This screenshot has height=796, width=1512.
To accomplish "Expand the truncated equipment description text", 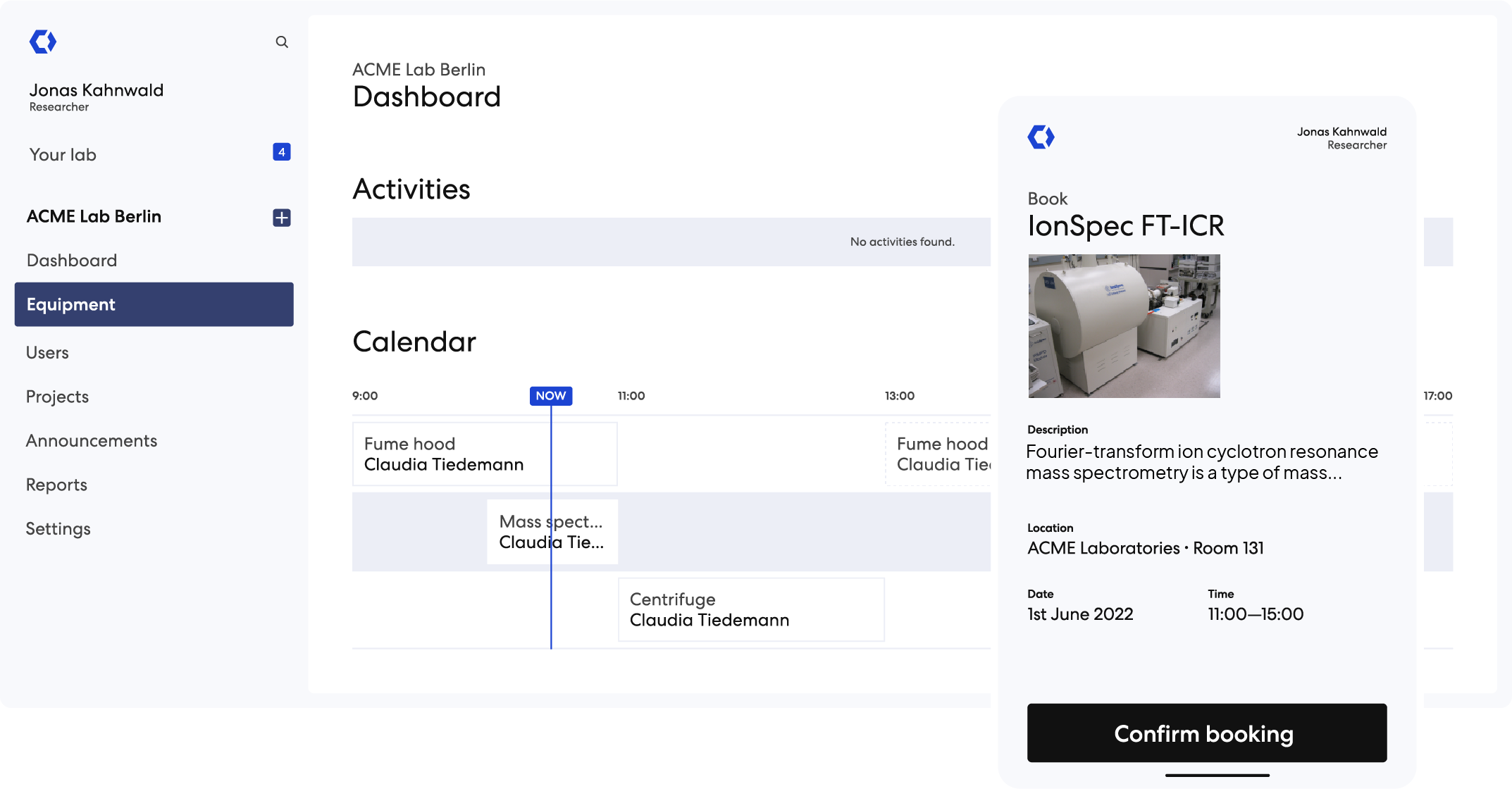I will pyautogui.click(x=1201, y=462).
